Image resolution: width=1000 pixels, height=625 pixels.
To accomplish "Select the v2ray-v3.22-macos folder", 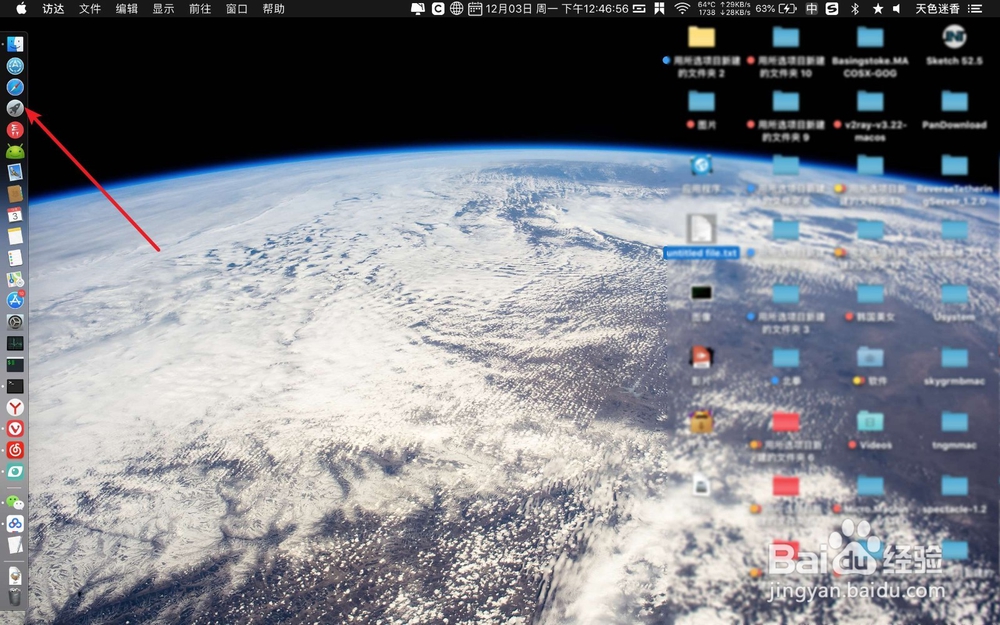I will (870, 116).
